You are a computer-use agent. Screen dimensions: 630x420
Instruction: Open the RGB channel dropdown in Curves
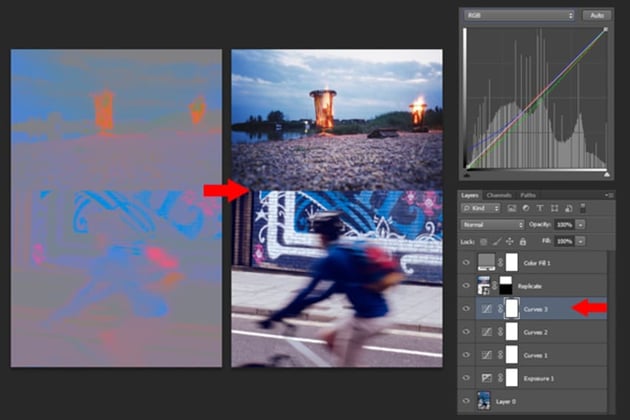[519, 15]
